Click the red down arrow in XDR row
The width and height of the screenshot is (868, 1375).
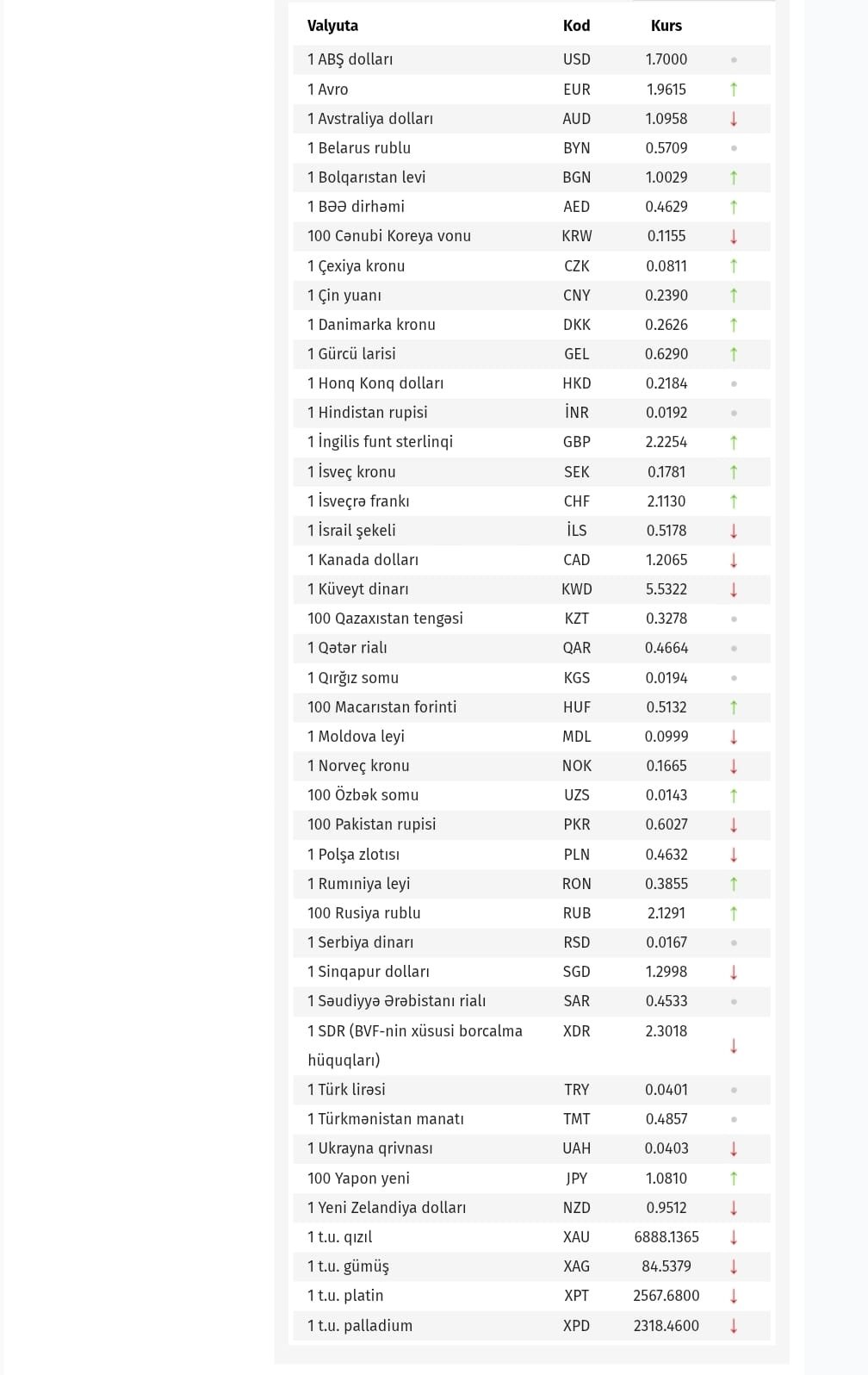pos(734,1046)
